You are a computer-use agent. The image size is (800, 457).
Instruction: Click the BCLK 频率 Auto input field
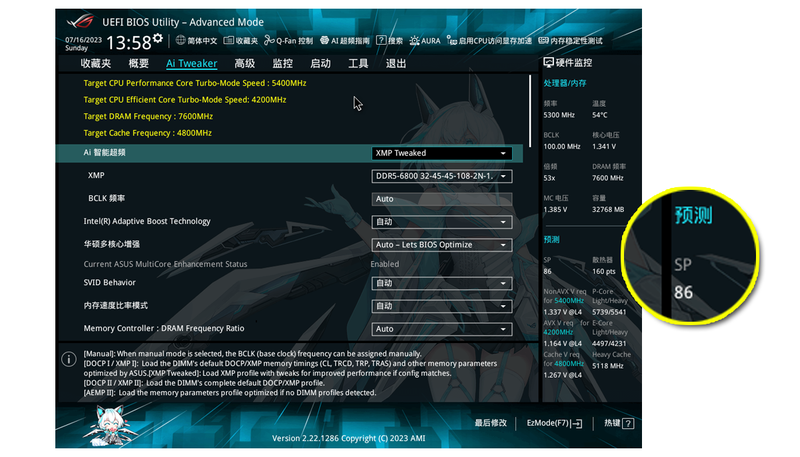[442, 199]
